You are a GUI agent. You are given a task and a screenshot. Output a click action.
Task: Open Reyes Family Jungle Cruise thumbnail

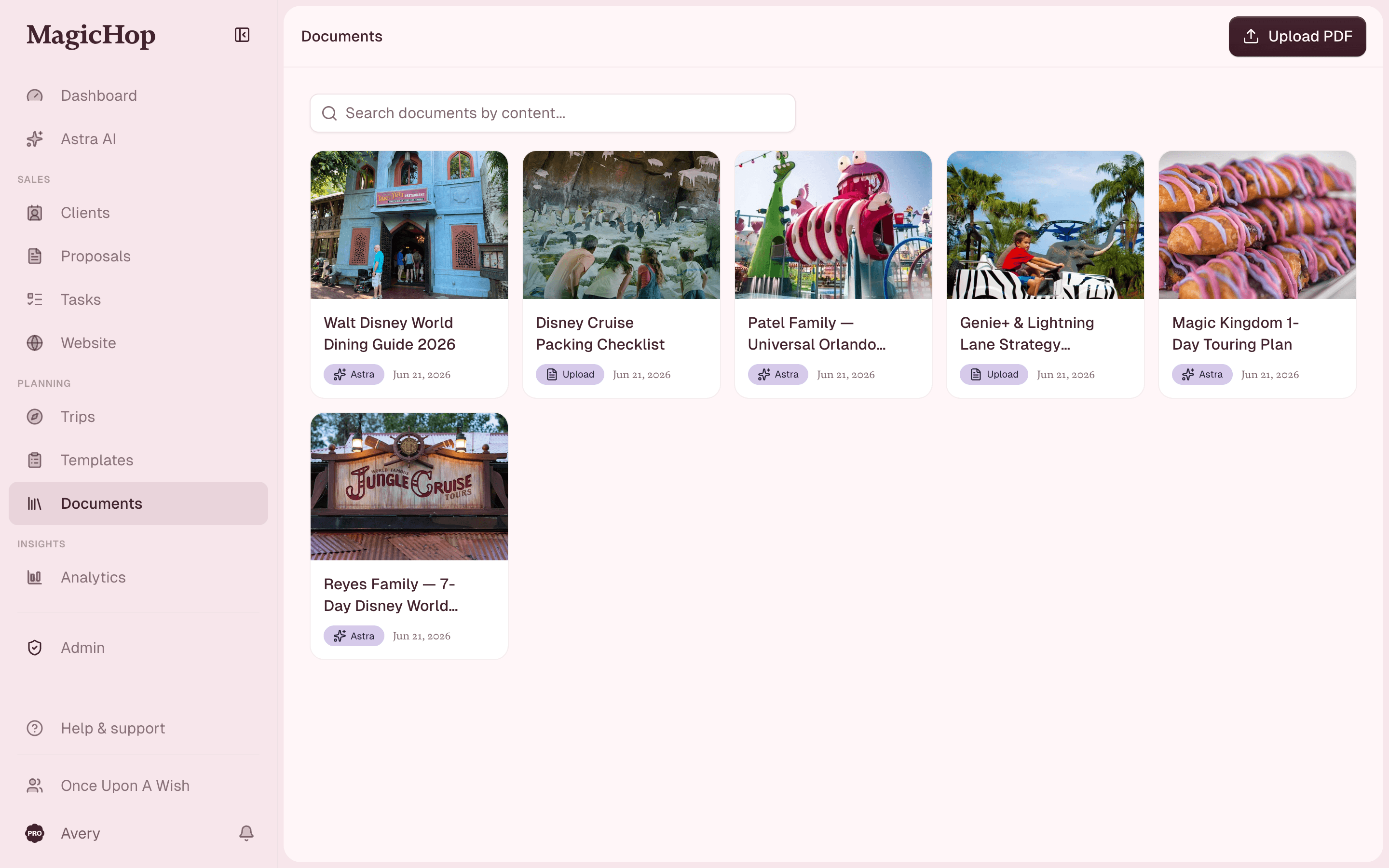[x=409, y=486]
